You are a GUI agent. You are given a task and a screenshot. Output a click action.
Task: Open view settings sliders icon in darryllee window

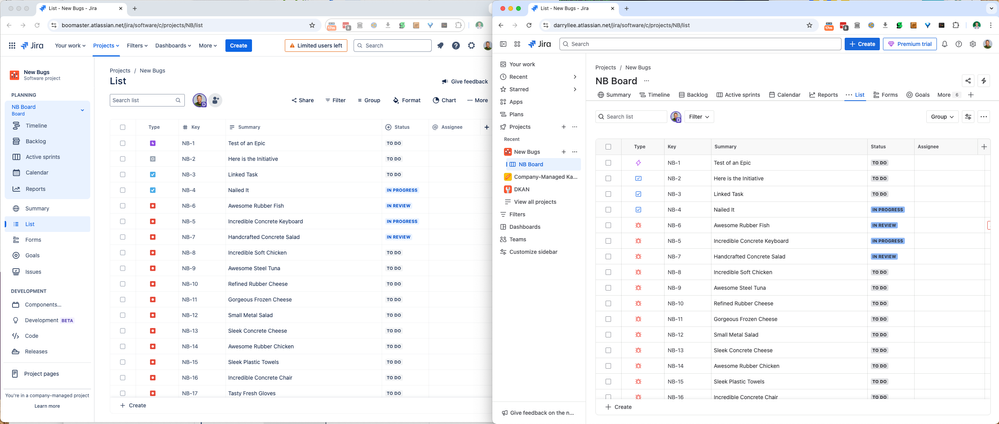pyautogui.click(x=968, y=117)
